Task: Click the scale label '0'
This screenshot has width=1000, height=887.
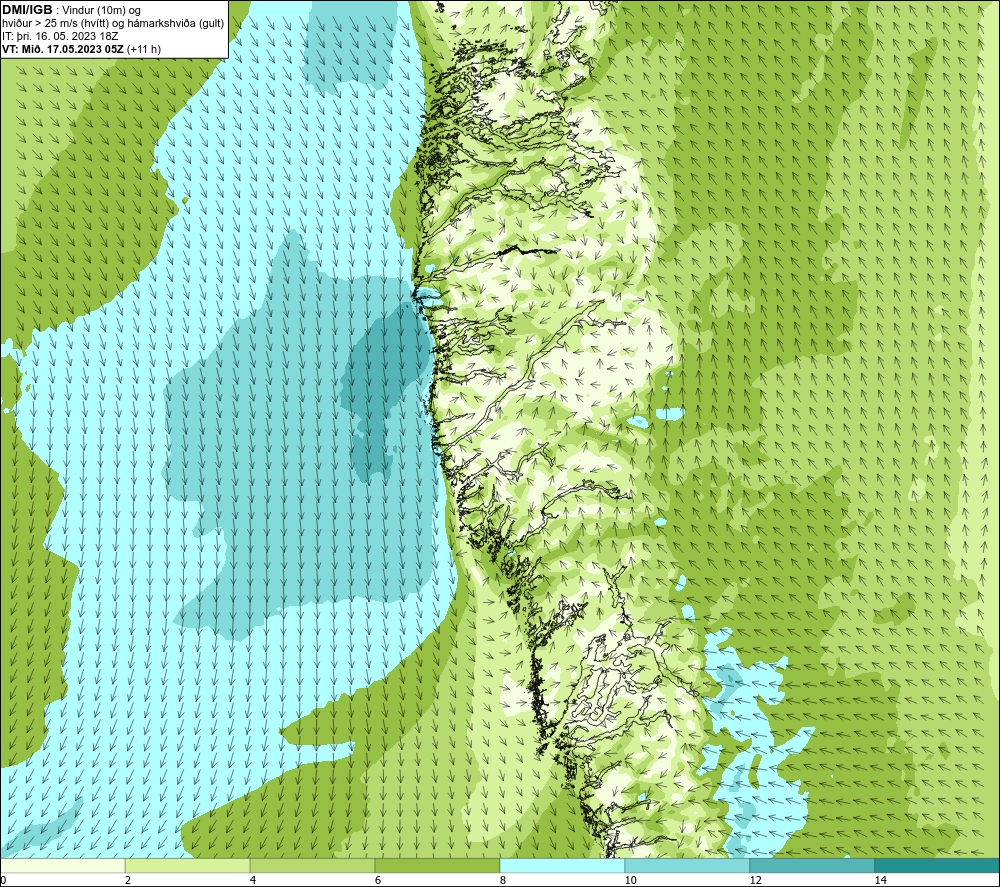Action: pyautogui.click(x=3, y=880)
